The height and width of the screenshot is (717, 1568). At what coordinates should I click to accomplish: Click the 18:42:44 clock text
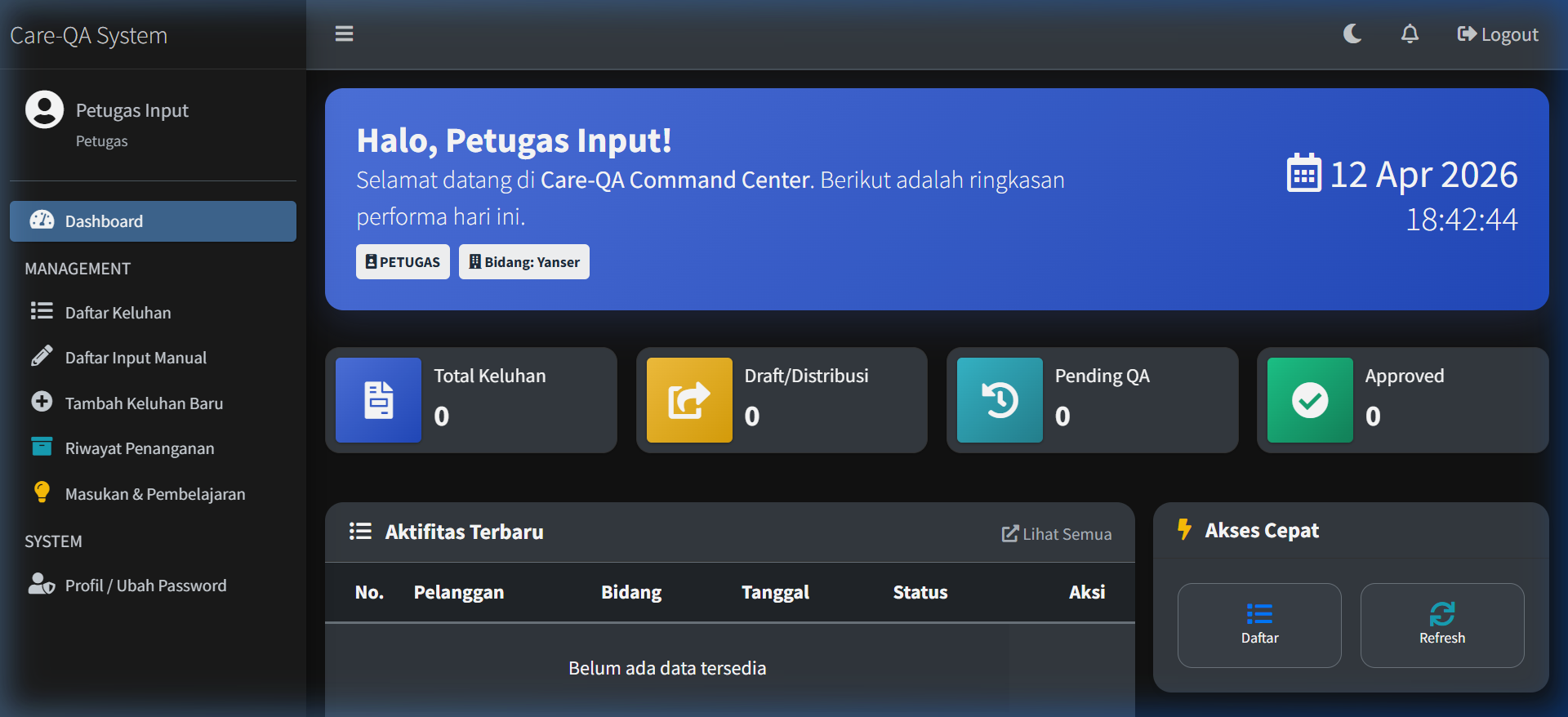1462,220
